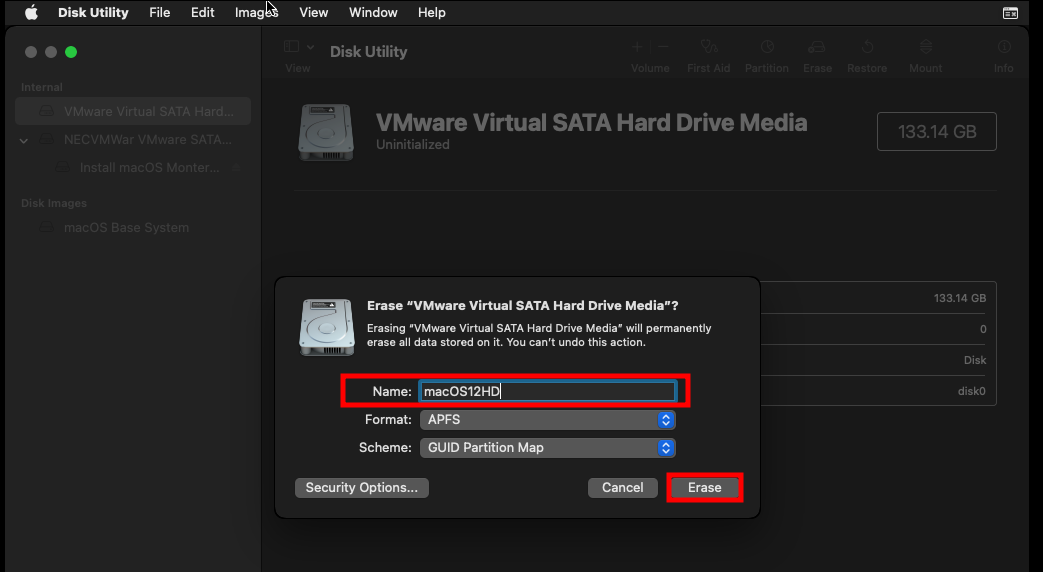This screenshot has height=572, width=1043.
Task: Select VMware Virtual SATA Hard drive in sidebar
Action: click(x=133, y=111)
